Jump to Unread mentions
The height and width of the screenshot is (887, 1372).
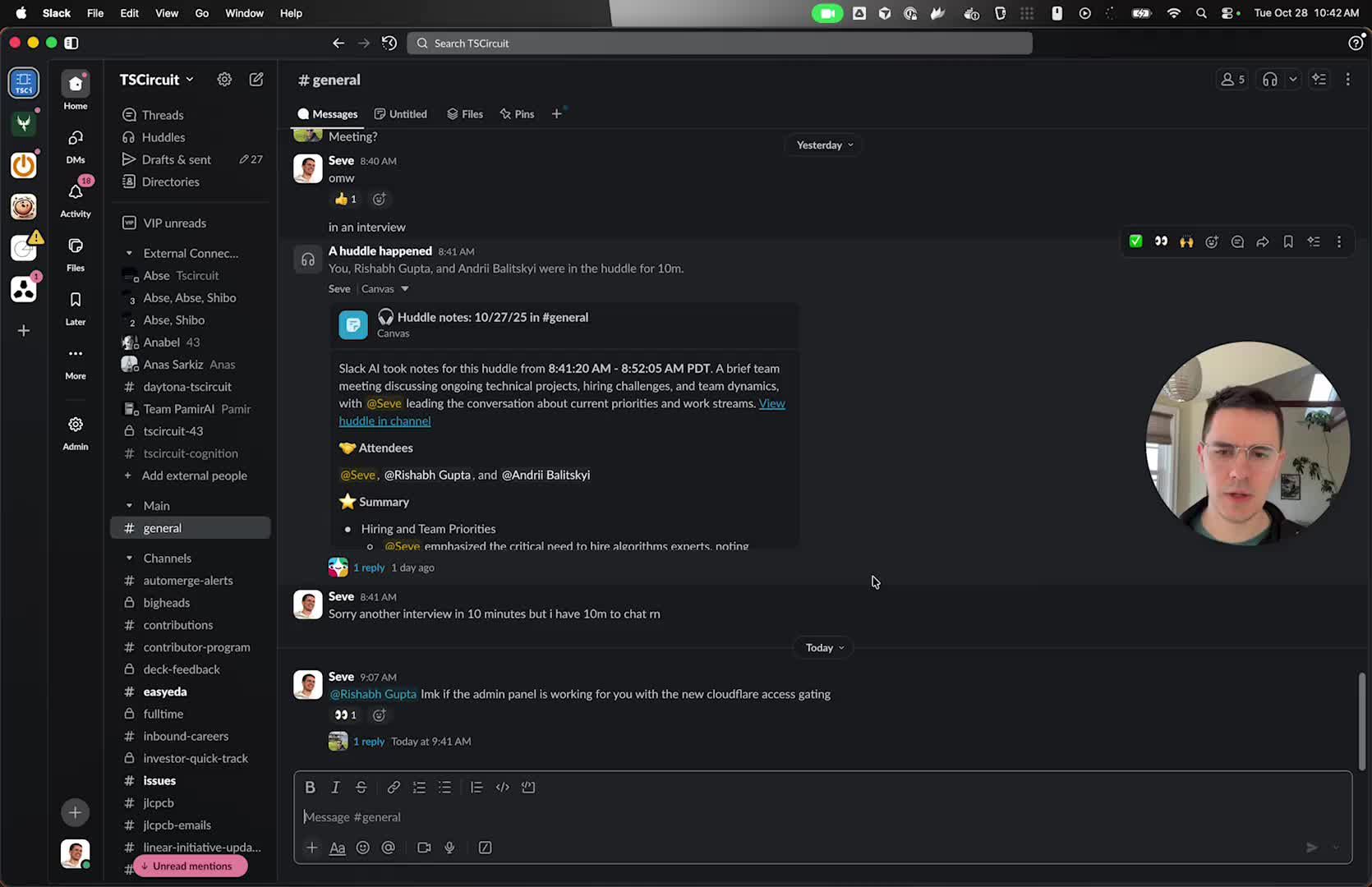coord(191,866)
